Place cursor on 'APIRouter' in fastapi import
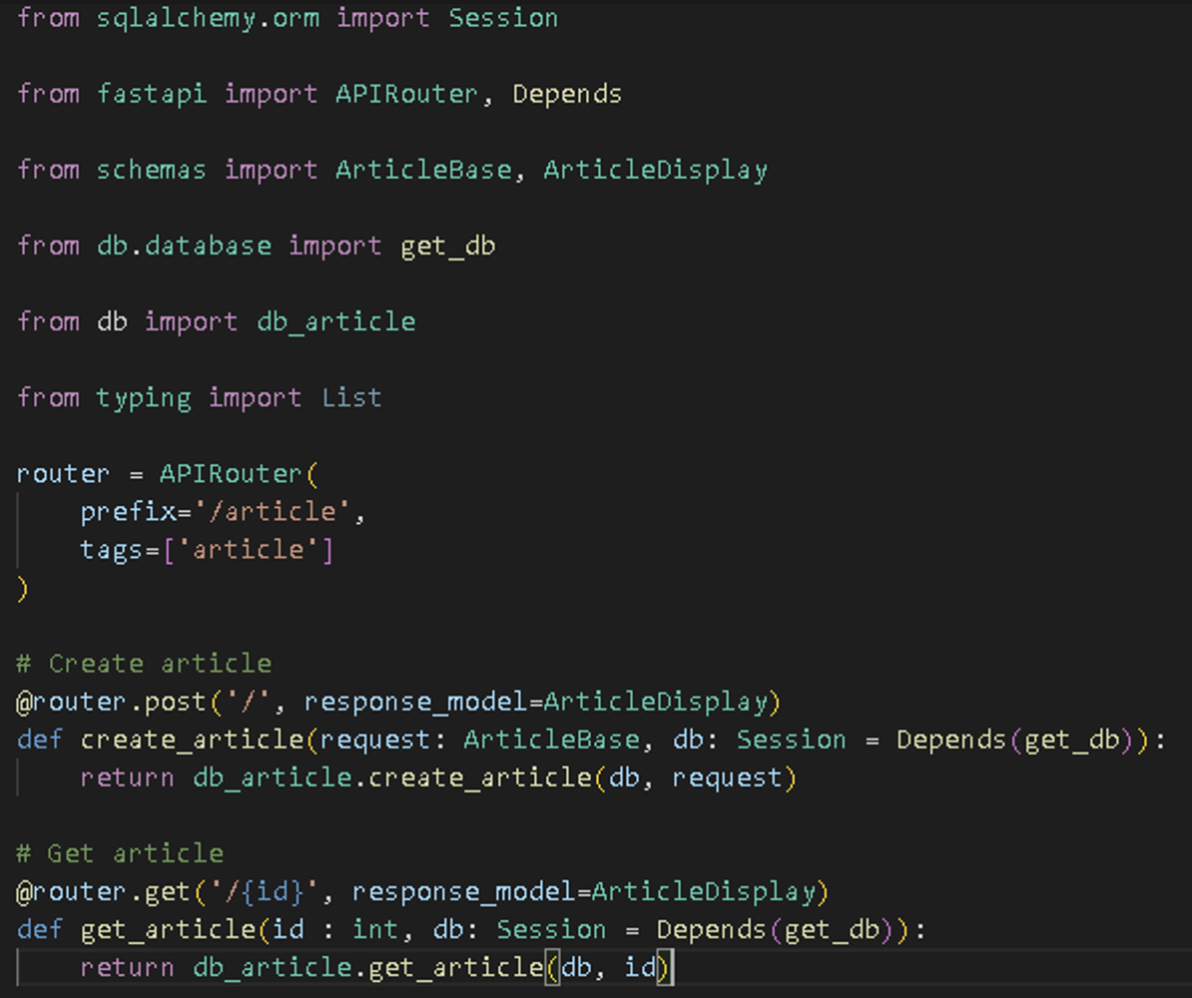Screen dimensions: 1192x998 406,94
